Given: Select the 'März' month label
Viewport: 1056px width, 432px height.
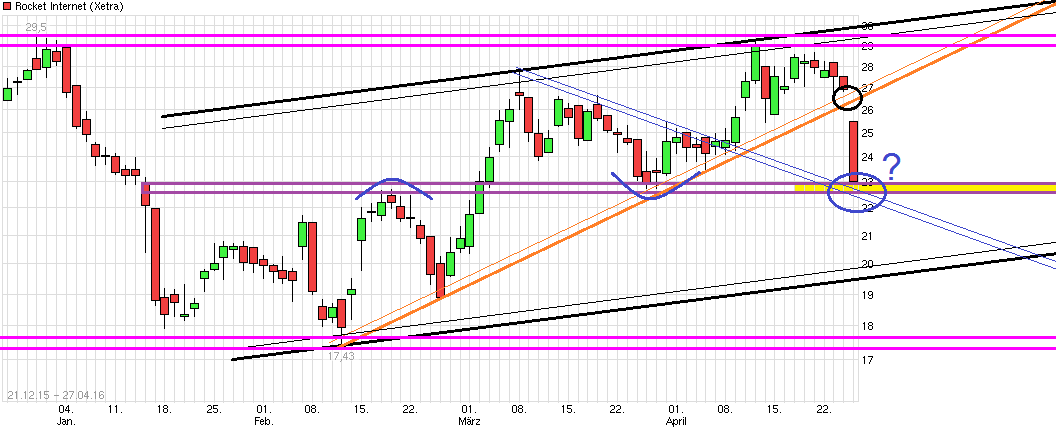Looking at the screenshot, I should coord(469,421).
